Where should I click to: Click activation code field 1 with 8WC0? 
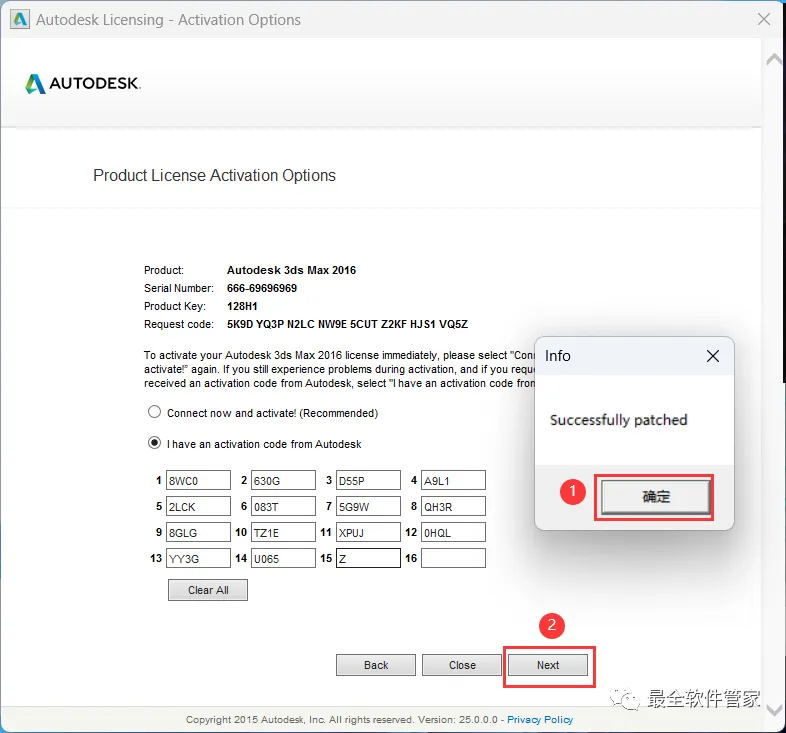(198, 480)
